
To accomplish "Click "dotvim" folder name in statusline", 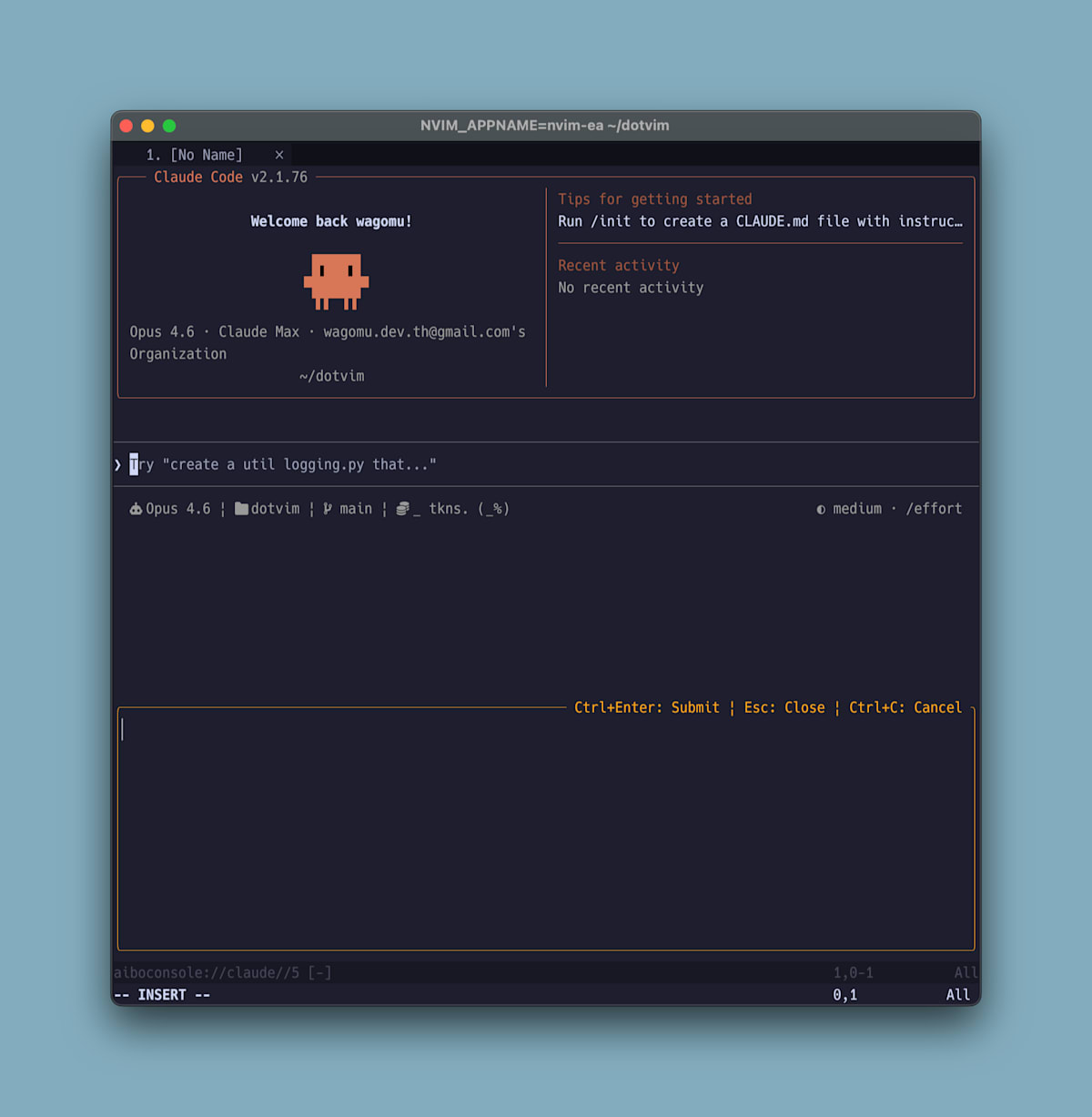I will click(x=275, y=509).
